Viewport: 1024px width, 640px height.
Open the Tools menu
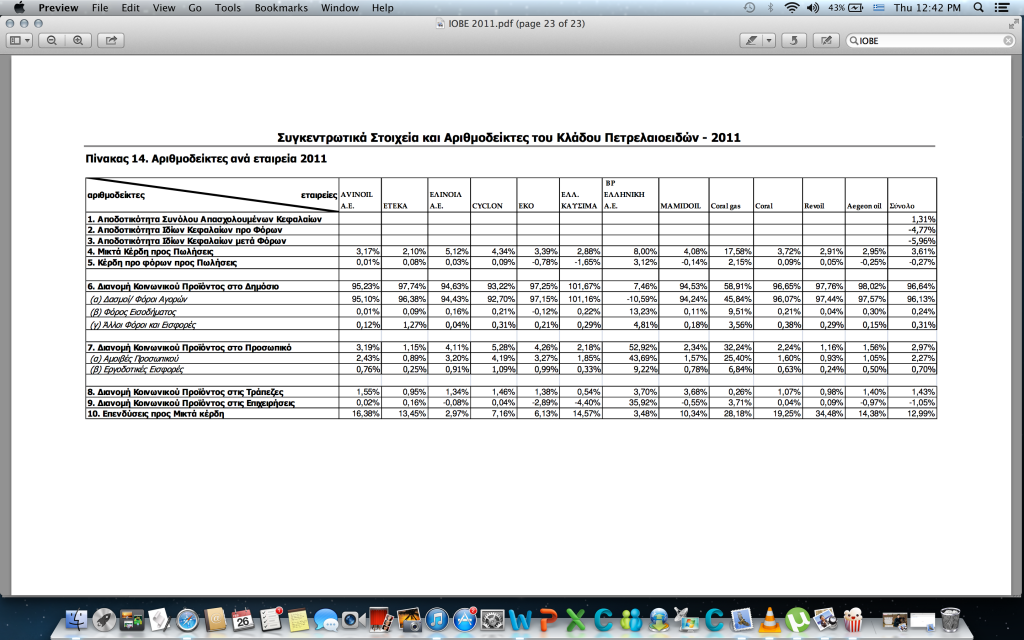point(228,7)
